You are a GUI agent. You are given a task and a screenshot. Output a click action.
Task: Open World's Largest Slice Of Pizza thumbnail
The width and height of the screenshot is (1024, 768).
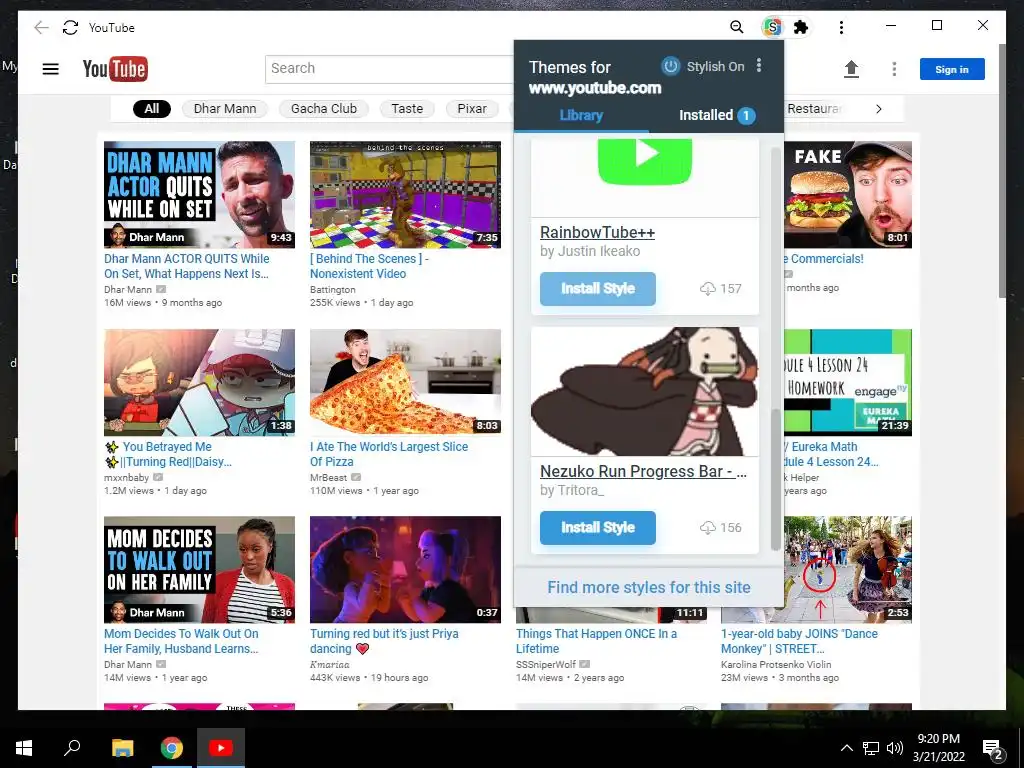pyautogui.click(x=405, y=383)
